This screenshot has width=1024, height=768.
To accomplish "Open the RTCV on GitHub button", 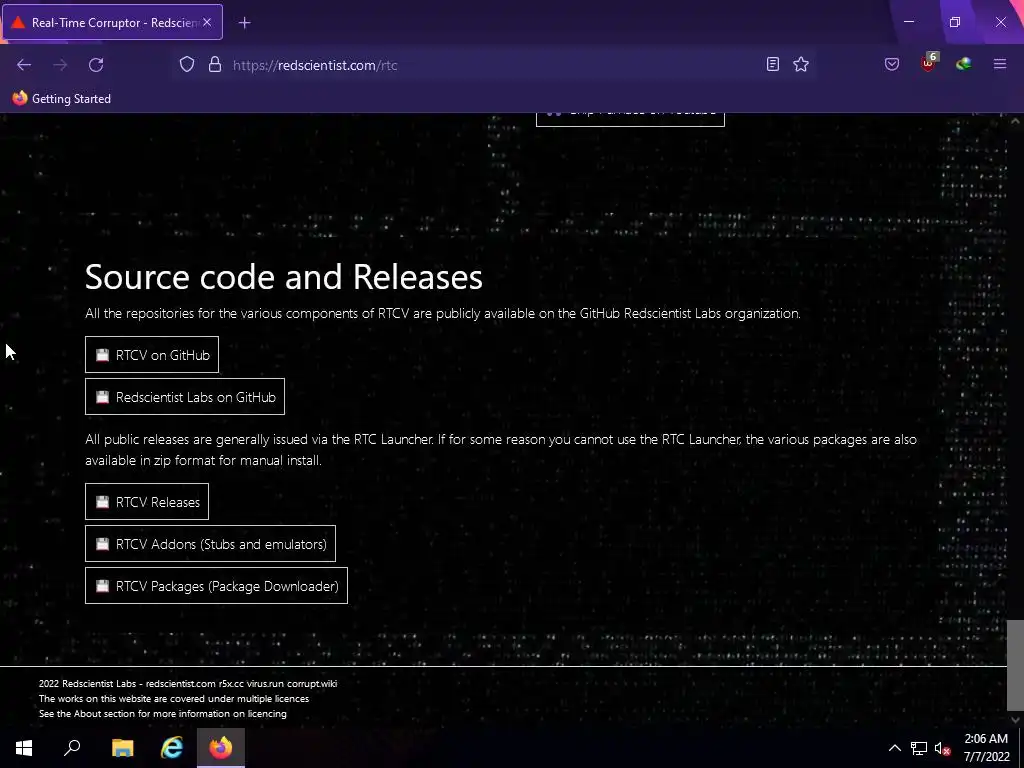I will point(152,355).
